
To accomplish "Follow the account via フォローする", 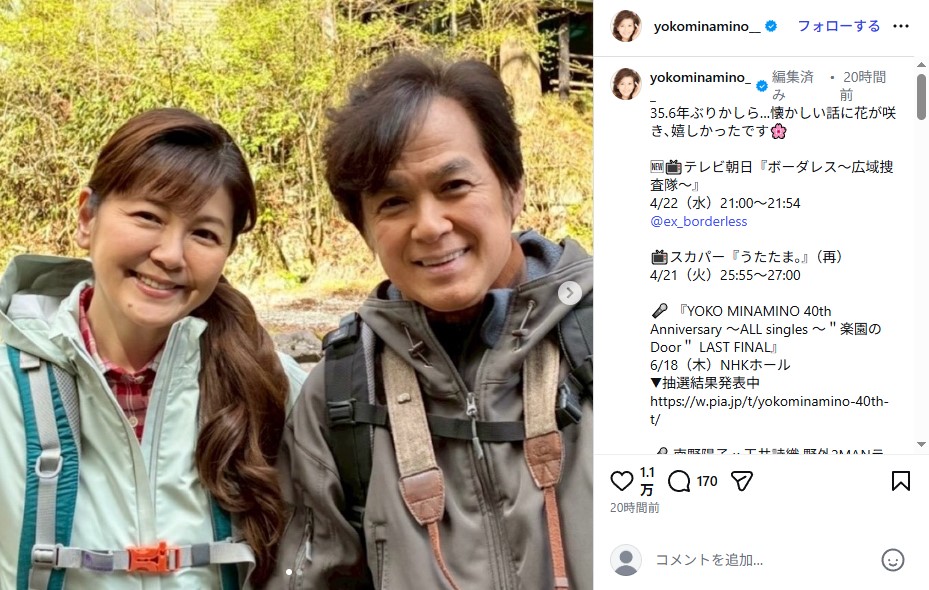I will 838,26.
